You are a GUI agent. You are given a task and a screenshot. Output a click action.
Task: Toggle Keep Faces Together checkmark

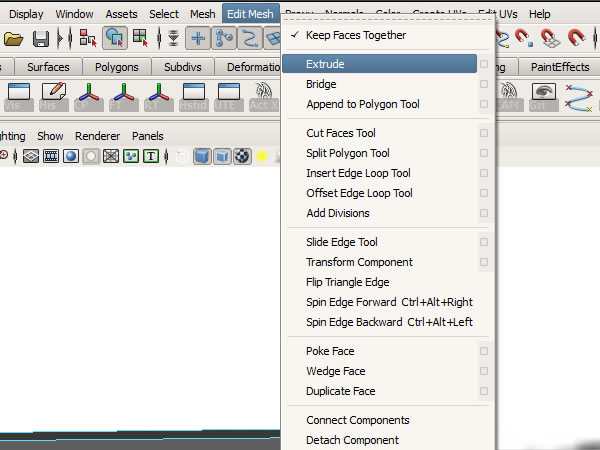tap(295, 35)
